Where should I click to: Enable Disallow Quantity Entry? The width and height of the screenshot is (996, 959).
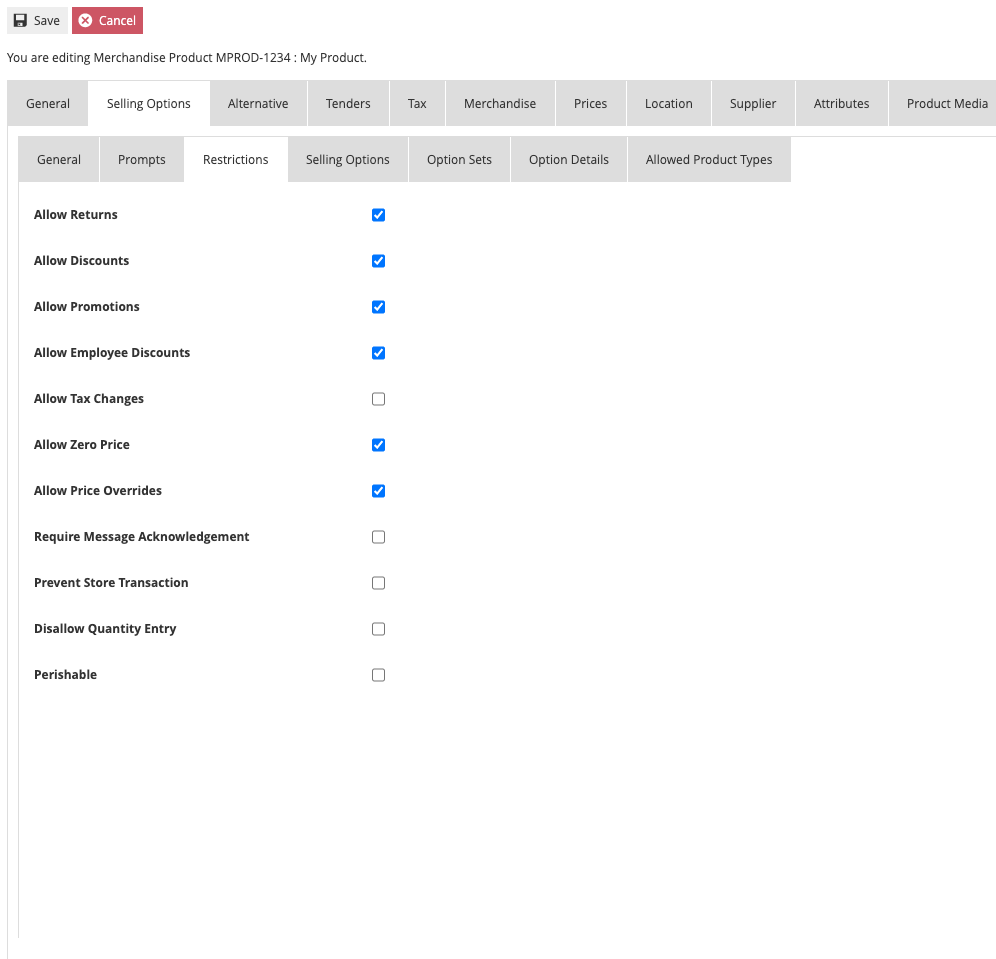coord(378,628)
